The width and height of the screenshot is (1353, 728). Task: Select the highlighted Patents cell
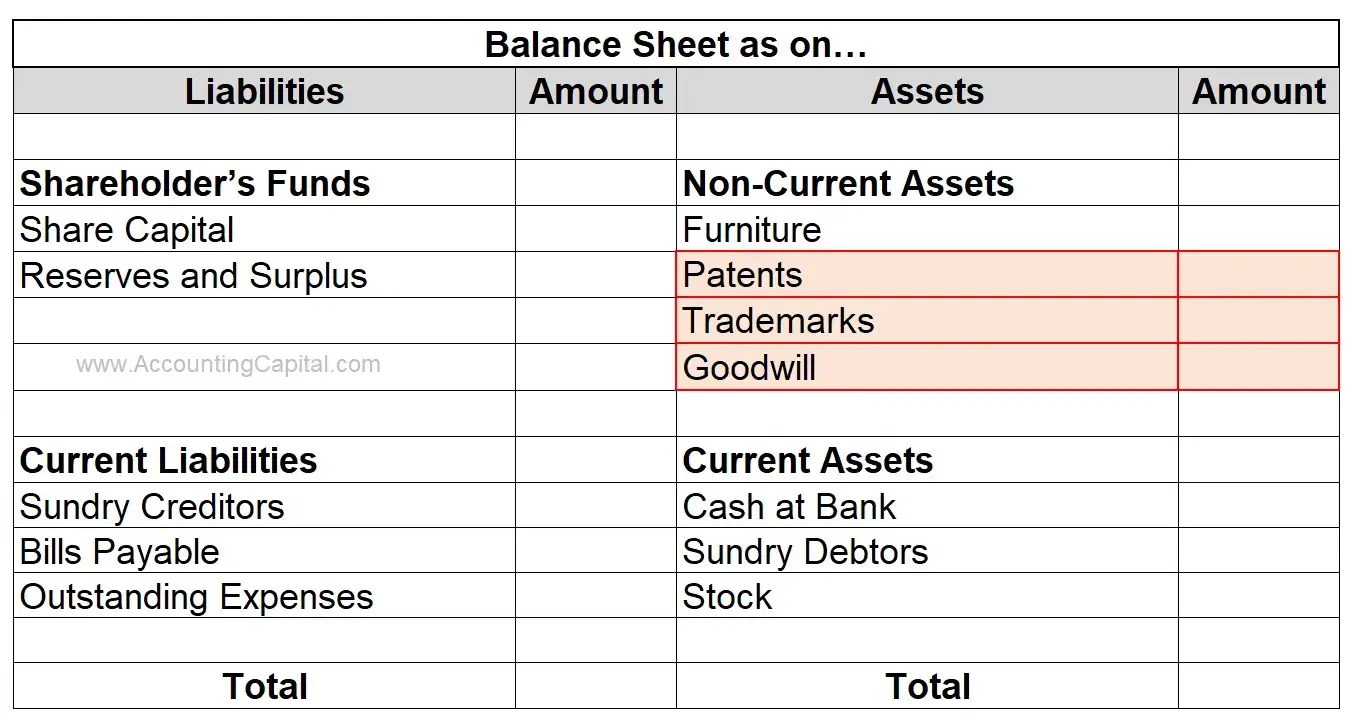[927, 274]
